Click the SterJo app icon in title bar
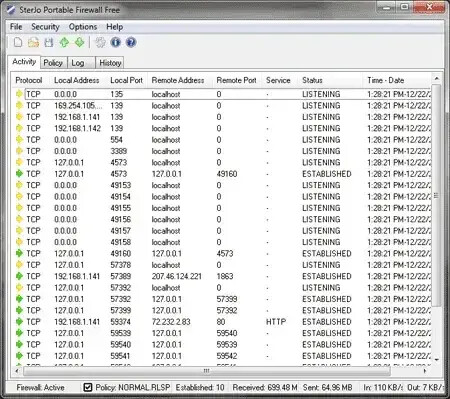 coord(11,10)
